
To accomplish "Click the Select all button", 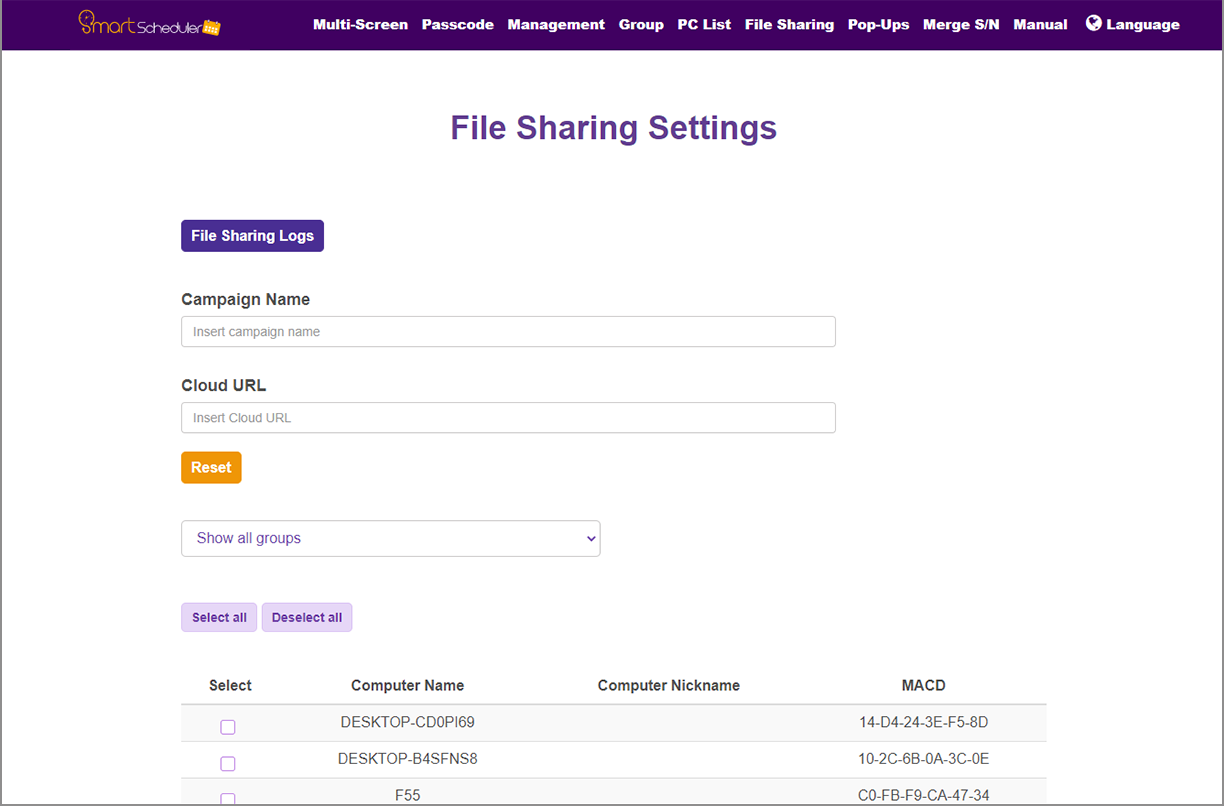I will click(x=219, y=617).
